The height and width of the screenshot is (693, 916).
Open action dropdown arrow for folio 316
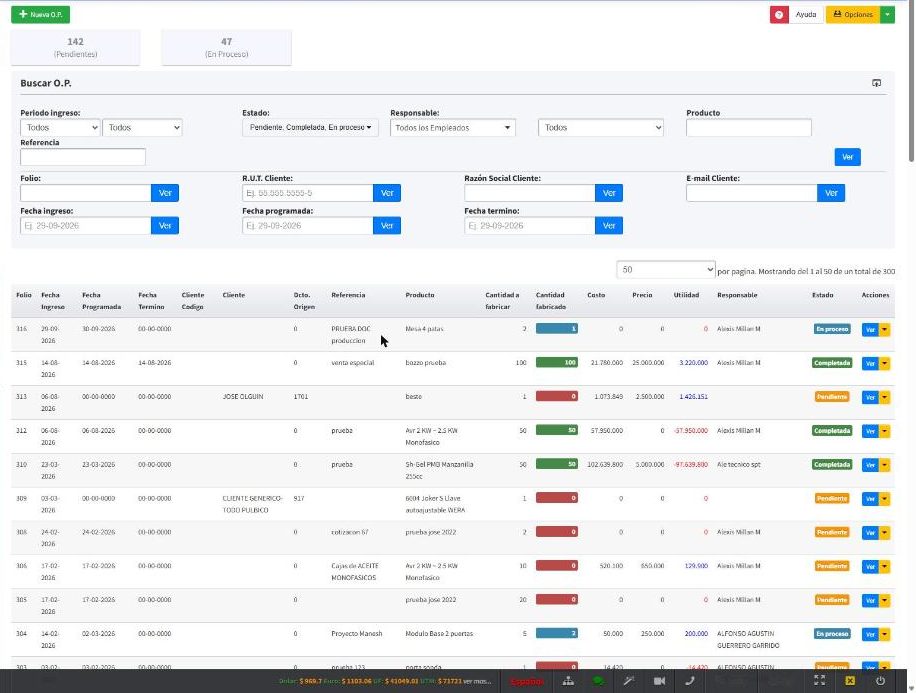click(884, 330)
